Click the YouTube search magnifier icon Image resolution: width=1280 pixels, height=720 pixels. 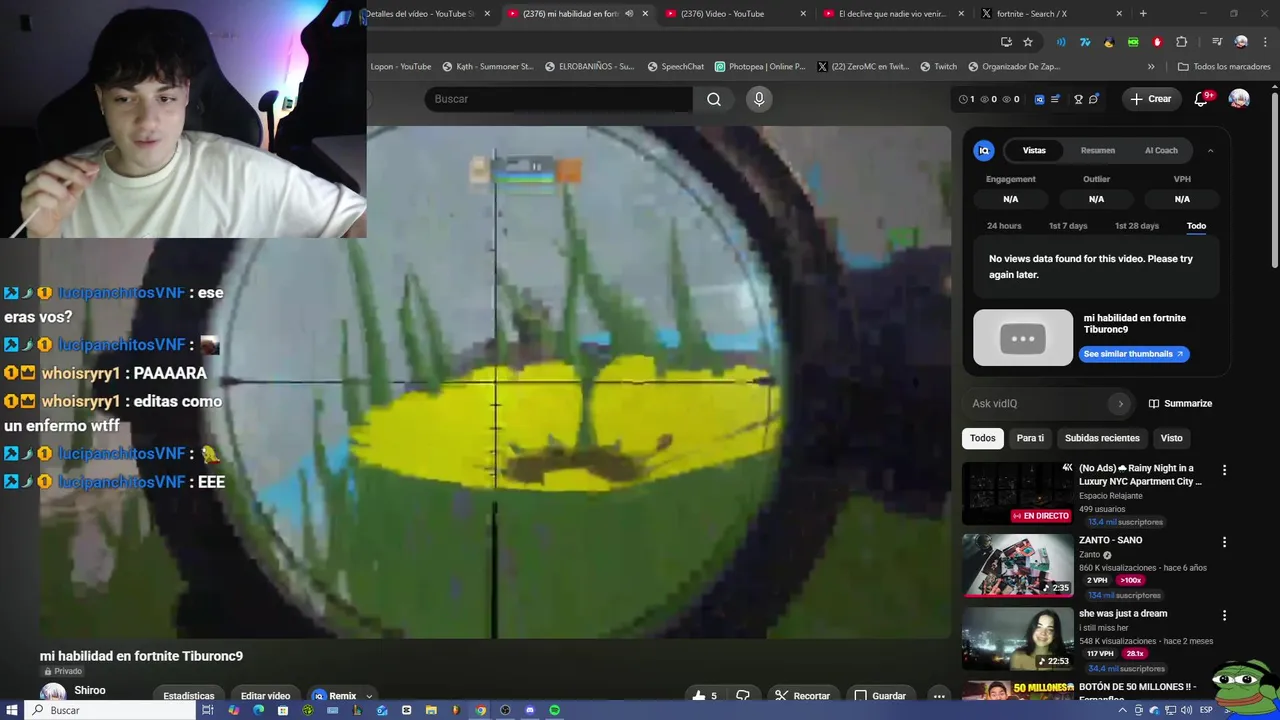coord(714,99)
